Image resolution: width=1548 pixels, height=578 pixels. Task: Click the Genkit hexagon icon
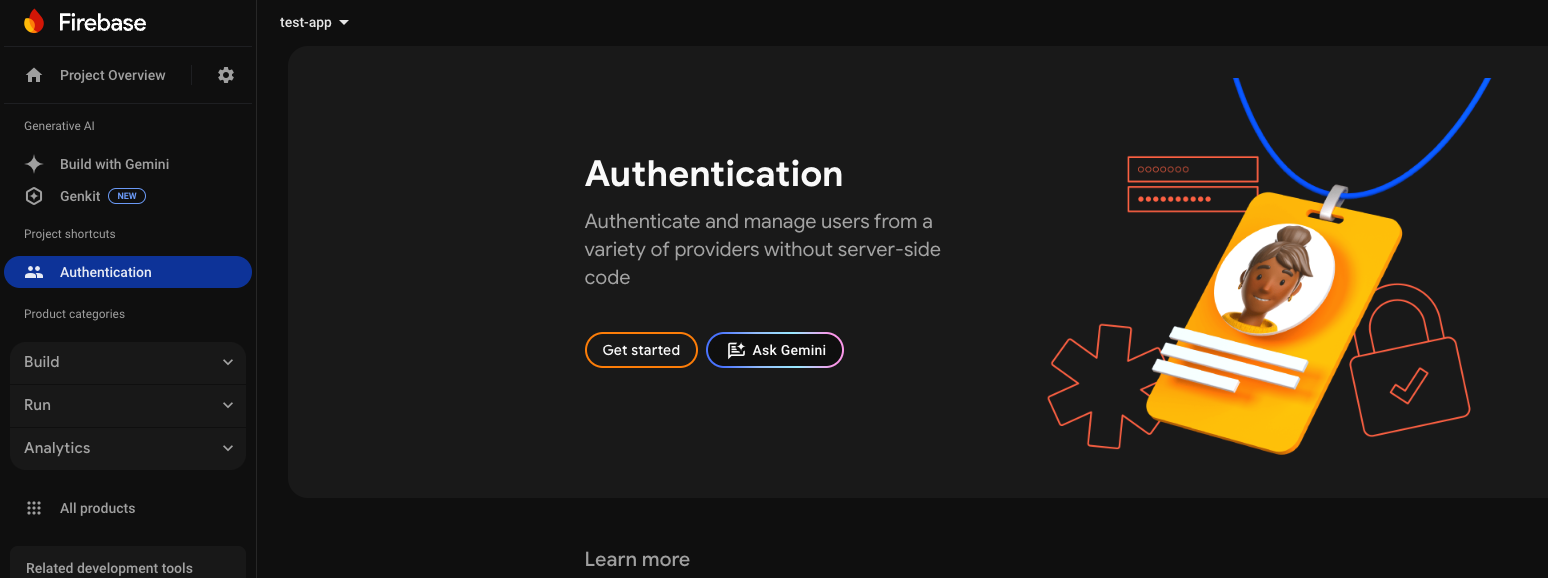coord(34,196)
